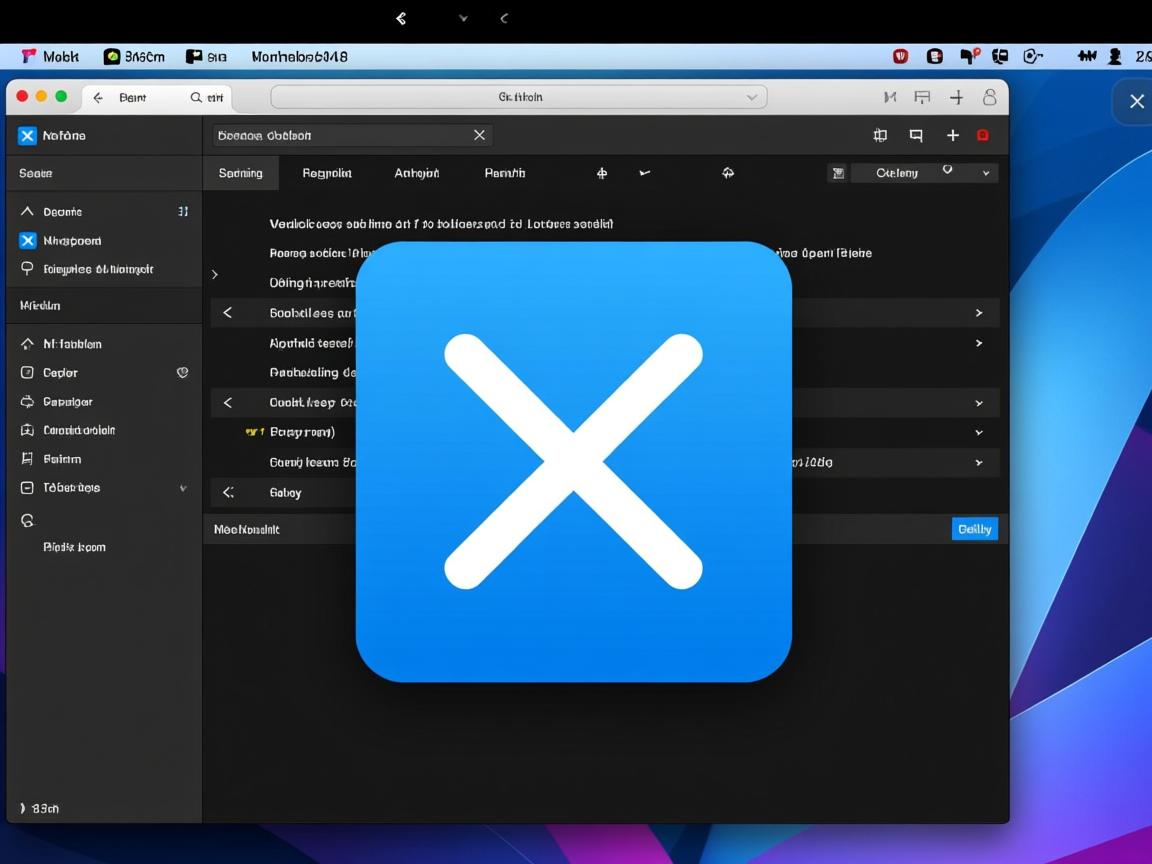Viewport: 1152px width, 864px height.
Task: Collapse the Deoane section with the up chevron
Action: [x=27, y=212]
